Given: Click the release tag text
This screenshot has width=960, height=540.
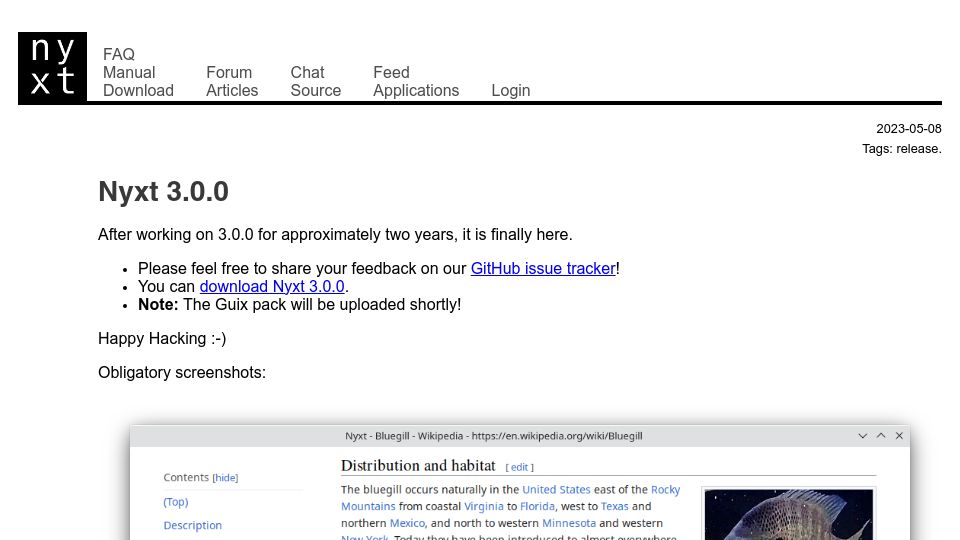Looking at the screenshot, I should (917, 149).
